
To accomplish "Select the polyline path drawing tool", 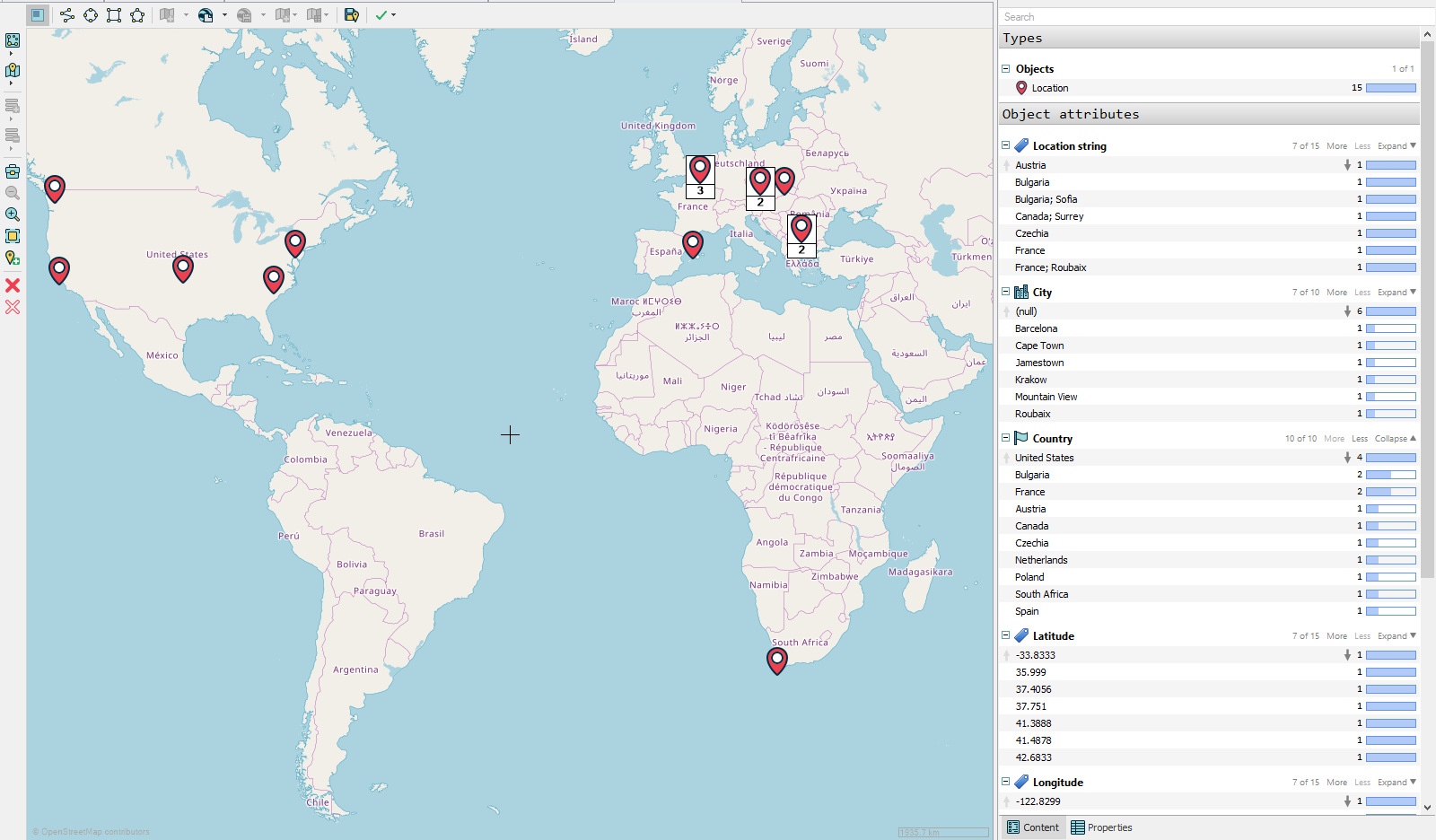I will (67, 14).
